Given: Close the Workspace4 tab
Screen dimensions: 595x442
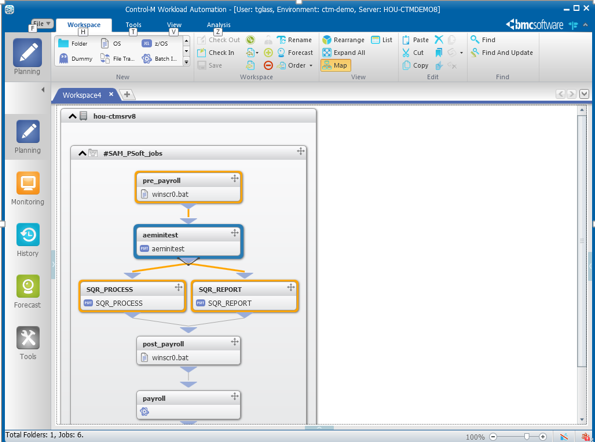Looking at the screenshot, I should (111, 94).
